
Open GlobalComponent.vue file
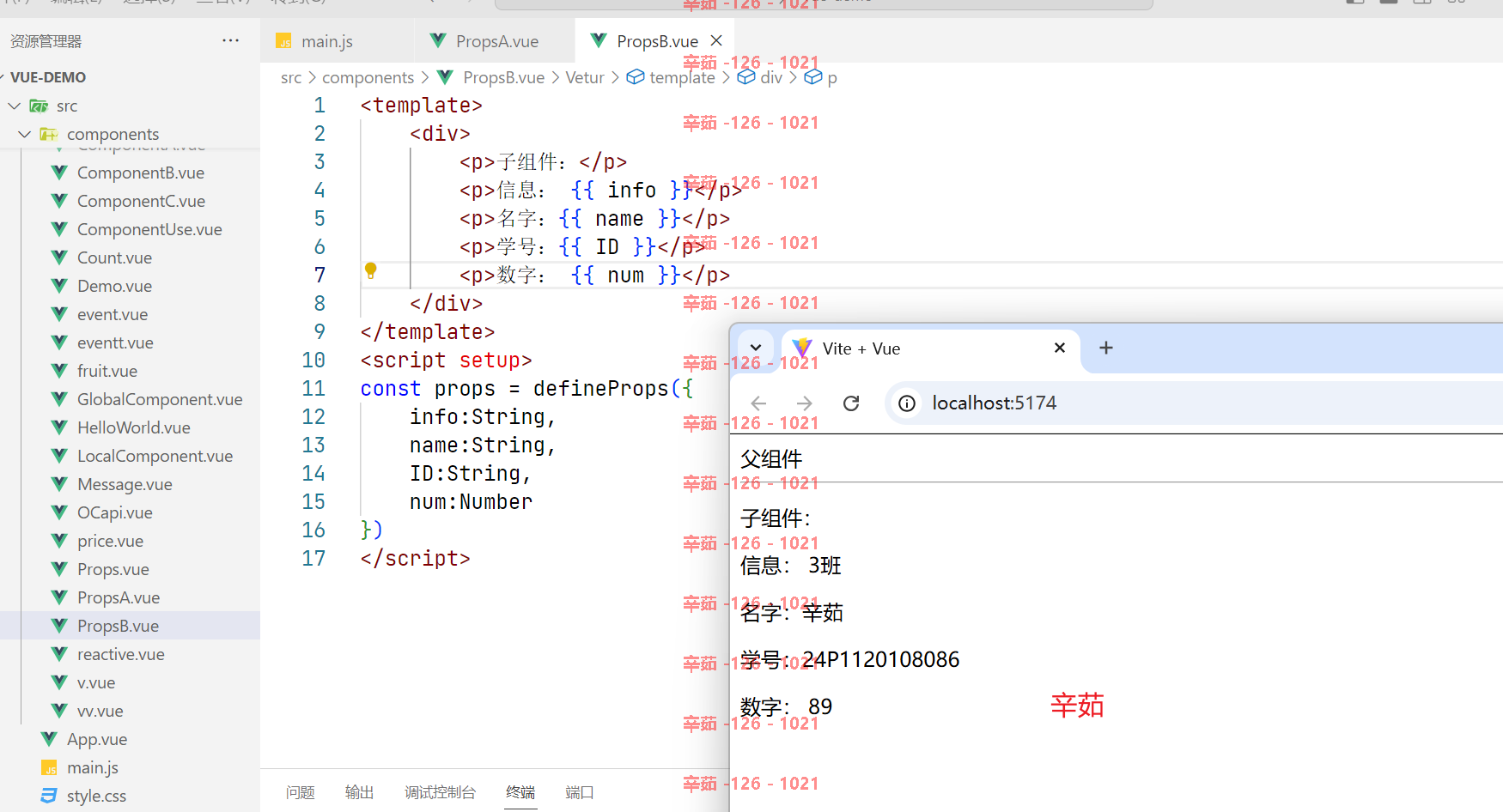[160, 399]
